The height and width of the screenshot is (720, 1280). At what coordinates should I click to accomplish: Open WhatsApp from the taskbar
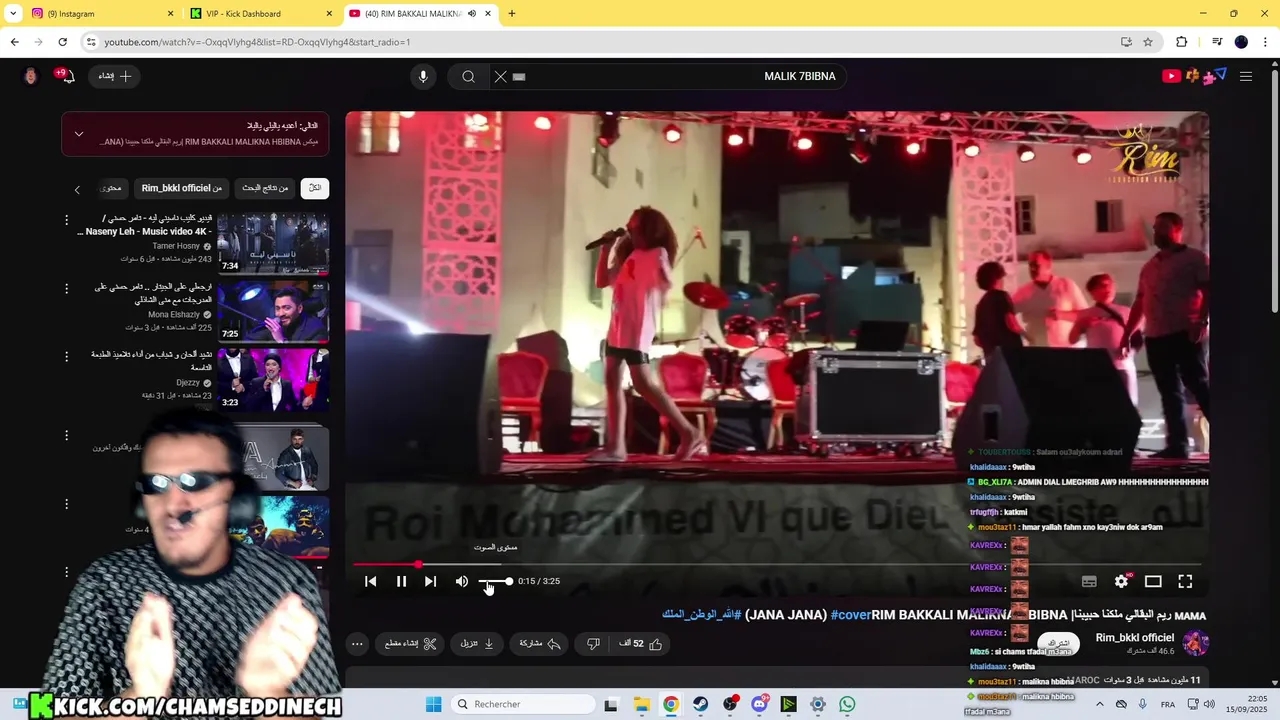pos(847,704)
